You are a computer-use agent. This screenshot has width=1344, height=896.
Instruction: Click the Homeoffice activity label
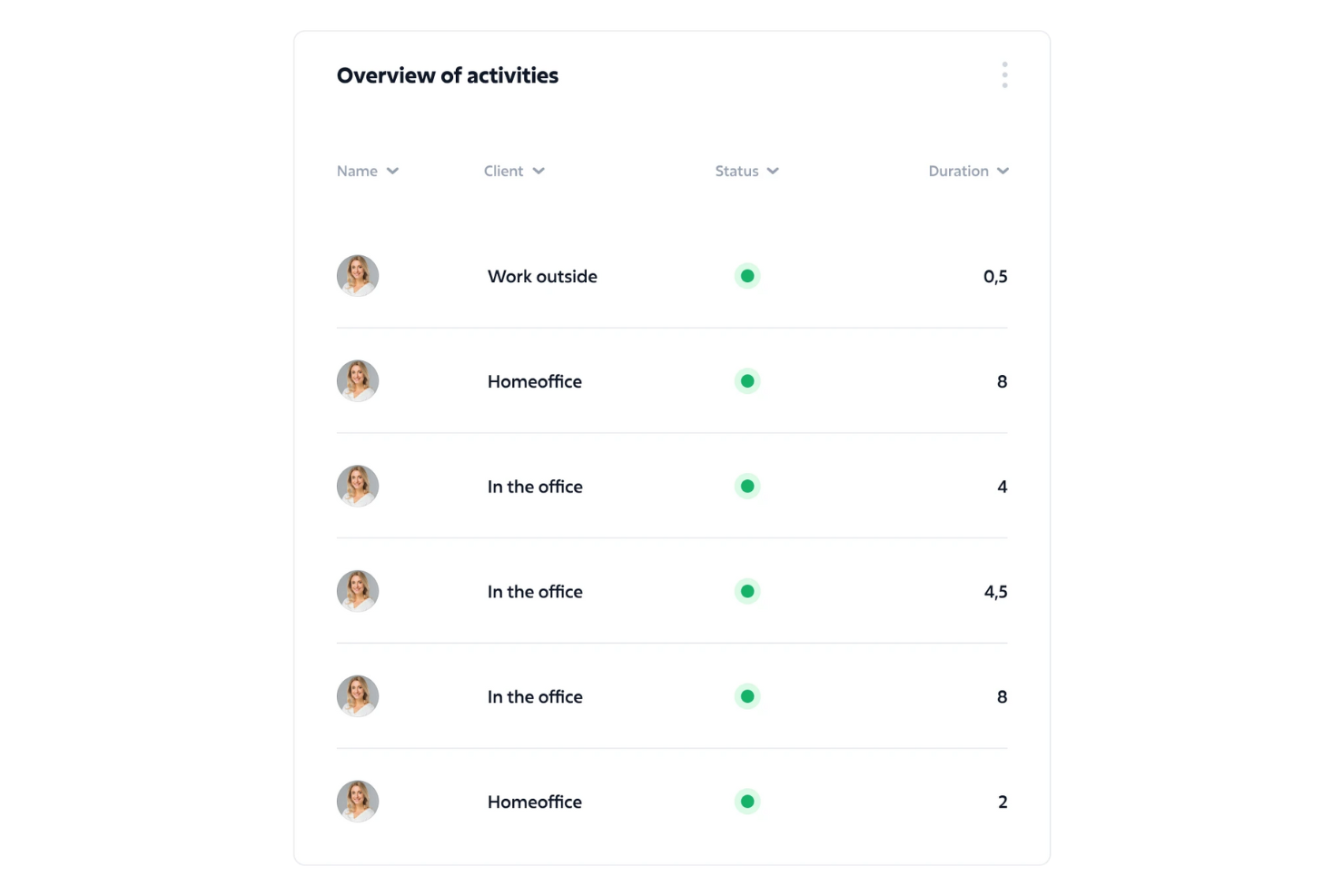(x=534, y=380)
